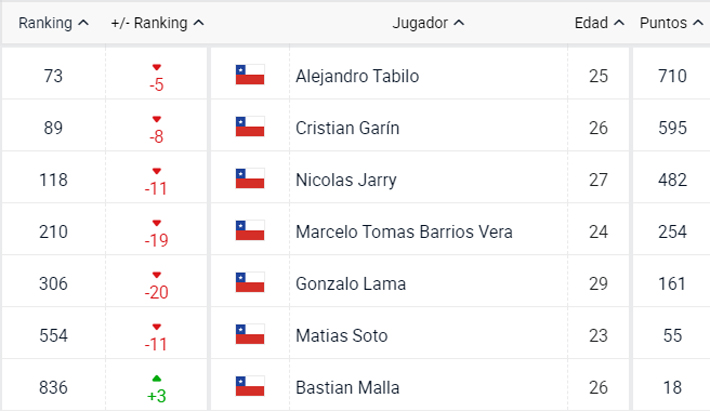Click the green up arrow above +3

coord(157,378)
